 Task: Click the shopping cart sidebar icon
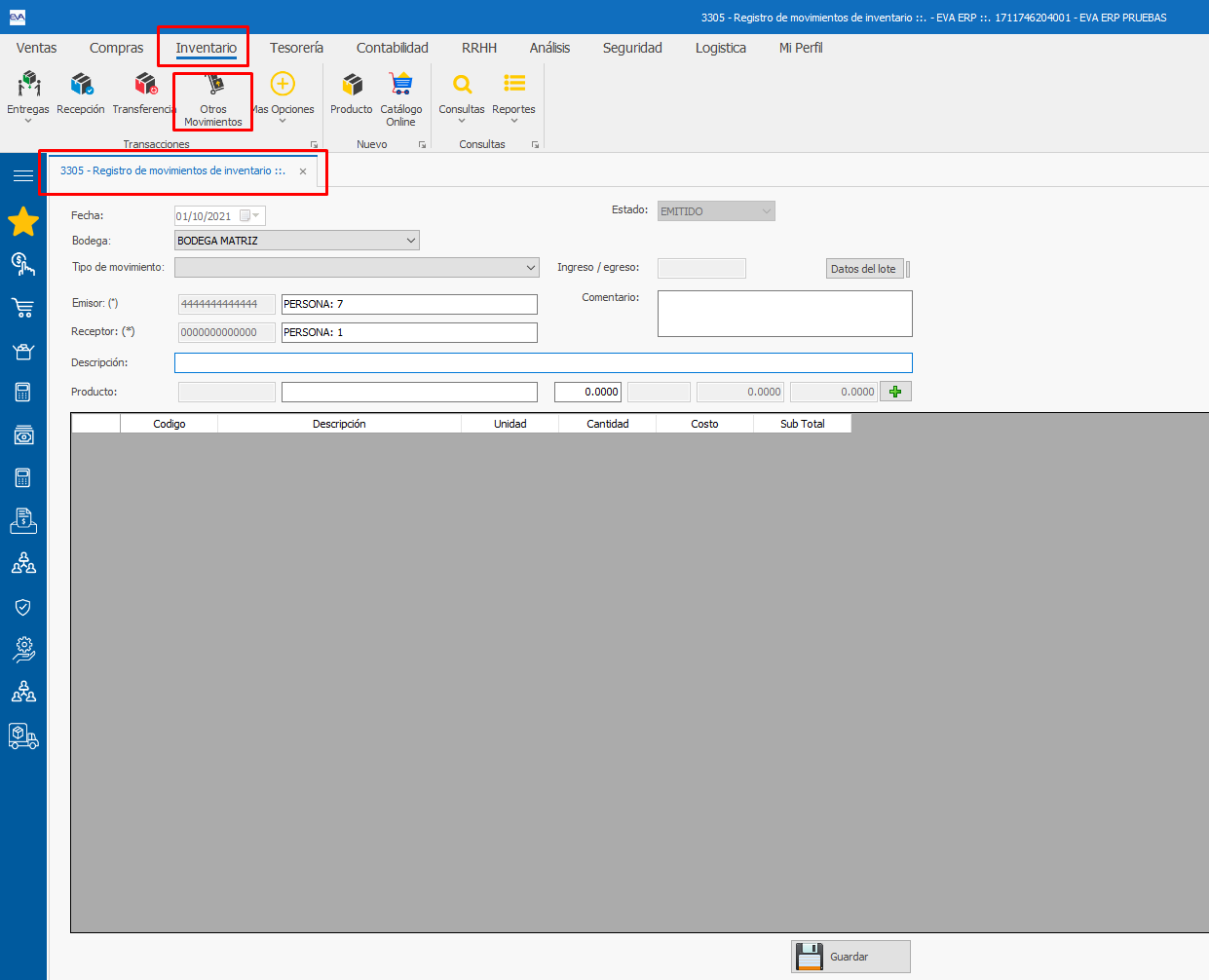point(23,308)
